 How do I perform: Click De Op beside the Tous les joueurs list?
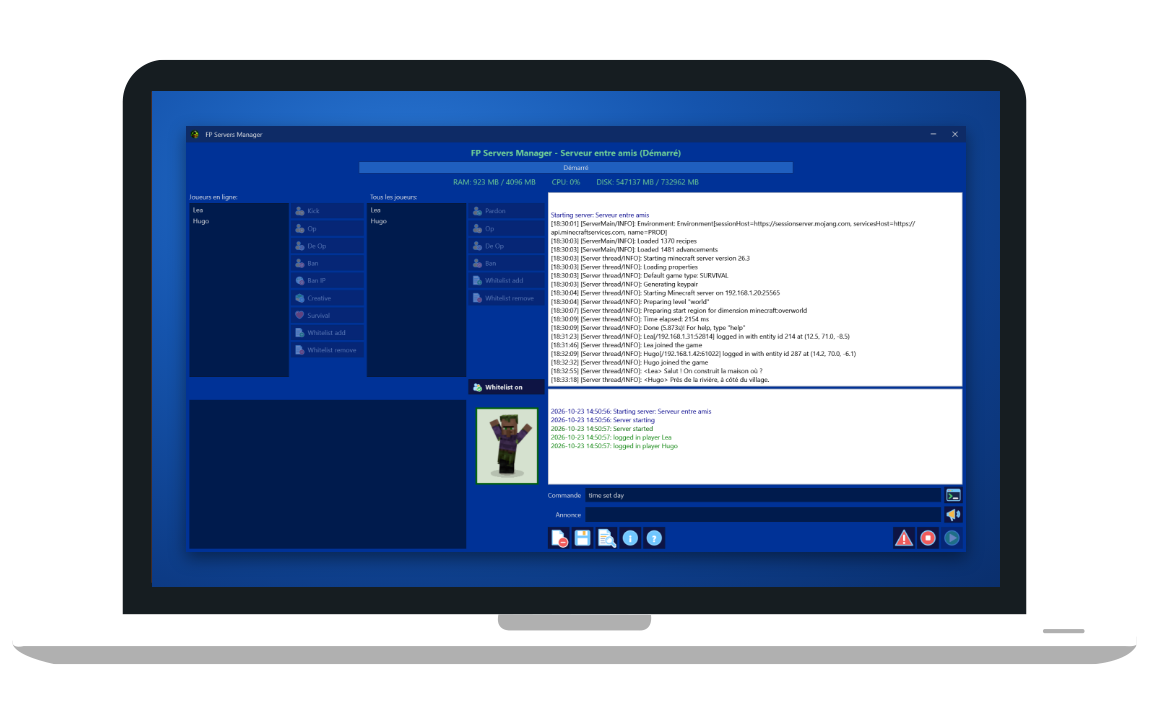(506, 246)
